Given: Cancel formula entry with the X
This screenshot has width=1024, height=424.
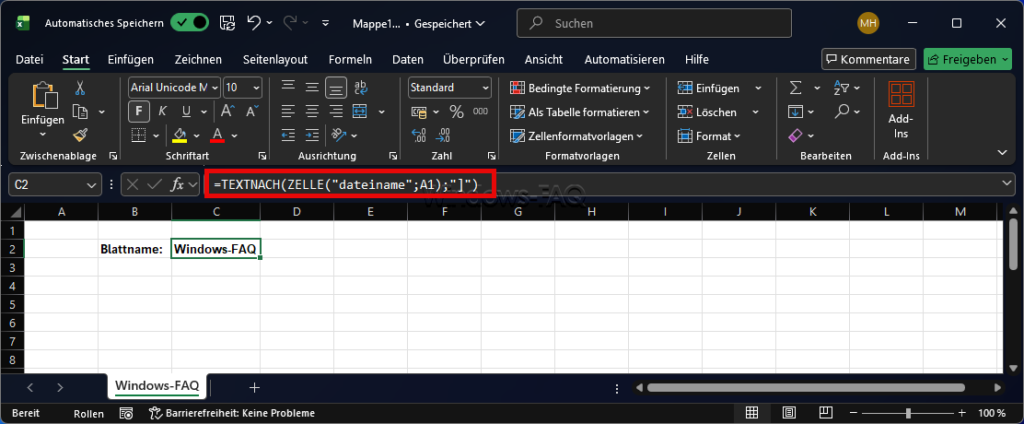Looking at the screenshot, I should pos(133,184).
